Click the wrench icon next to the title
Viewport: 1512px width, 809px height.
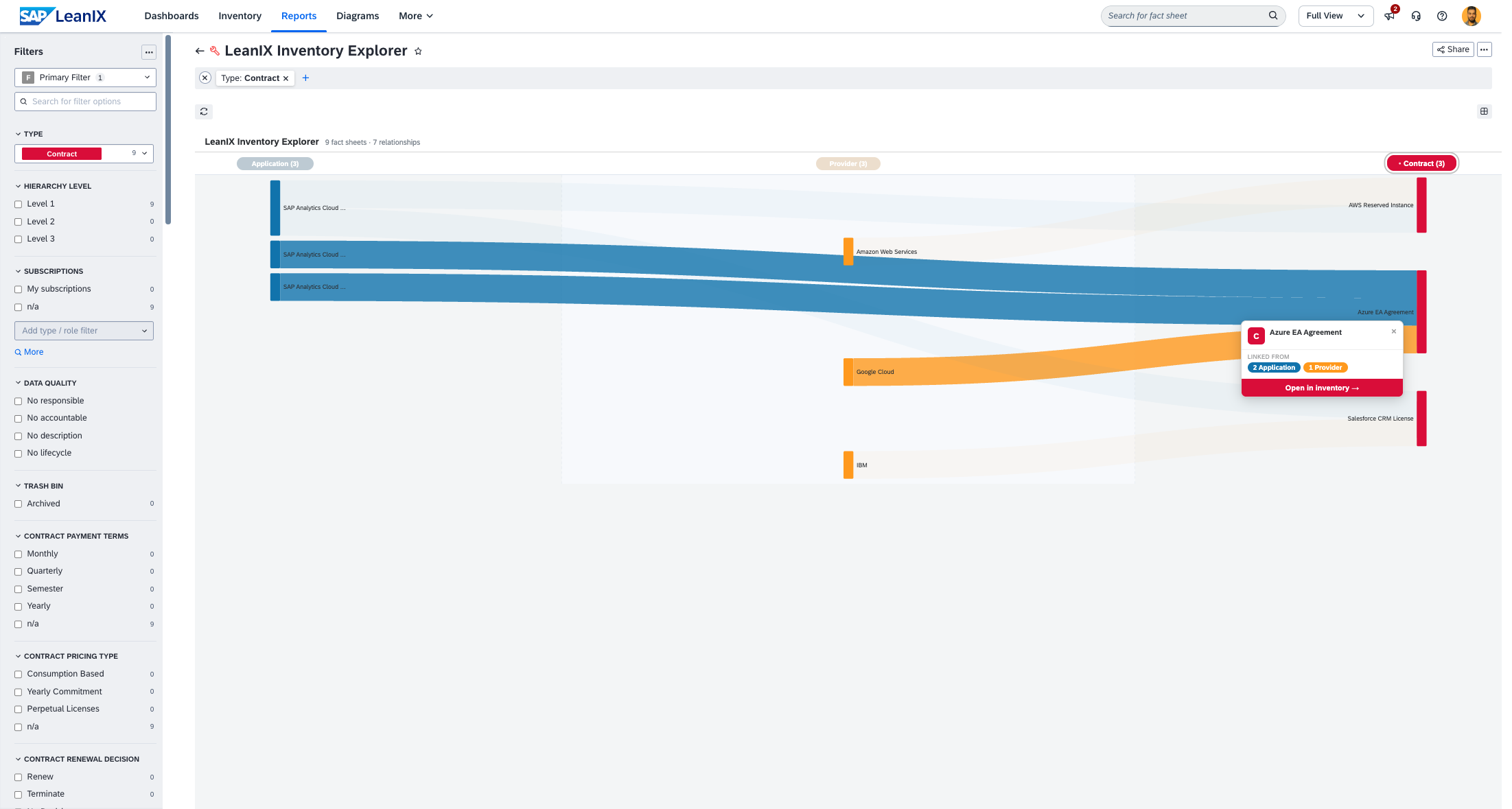coord(215,51)
